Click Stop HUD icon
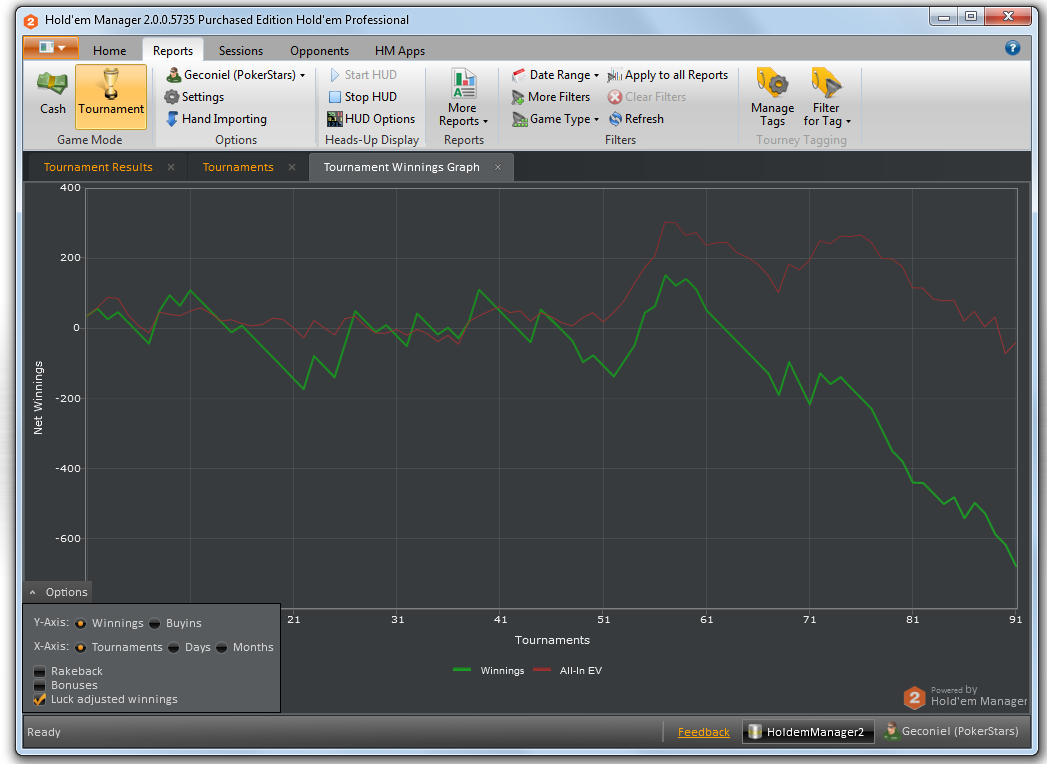 335,97
